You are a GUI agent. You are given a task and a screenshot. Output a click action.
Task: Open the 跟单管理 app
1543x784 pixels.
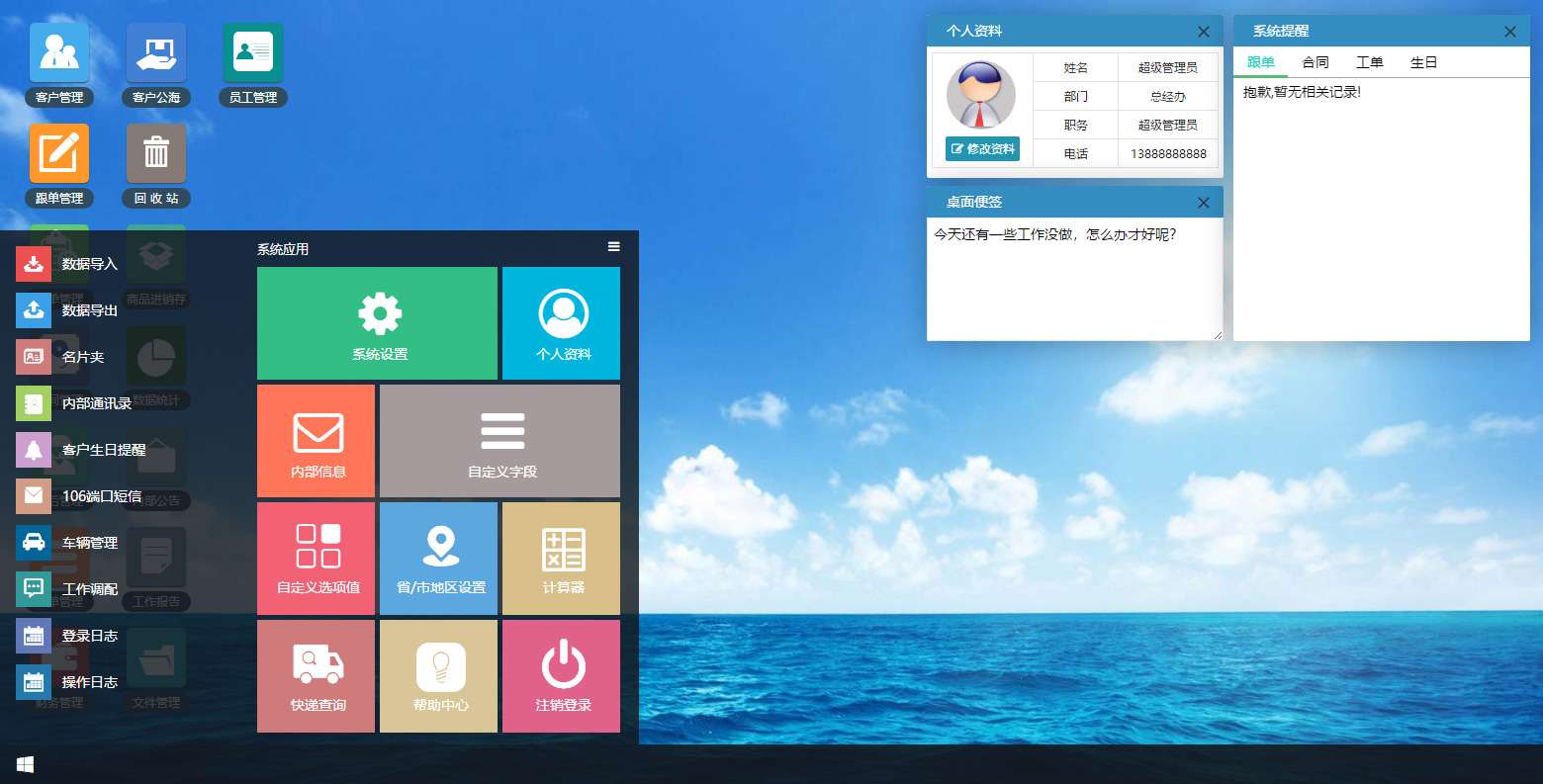pos(58,152)
